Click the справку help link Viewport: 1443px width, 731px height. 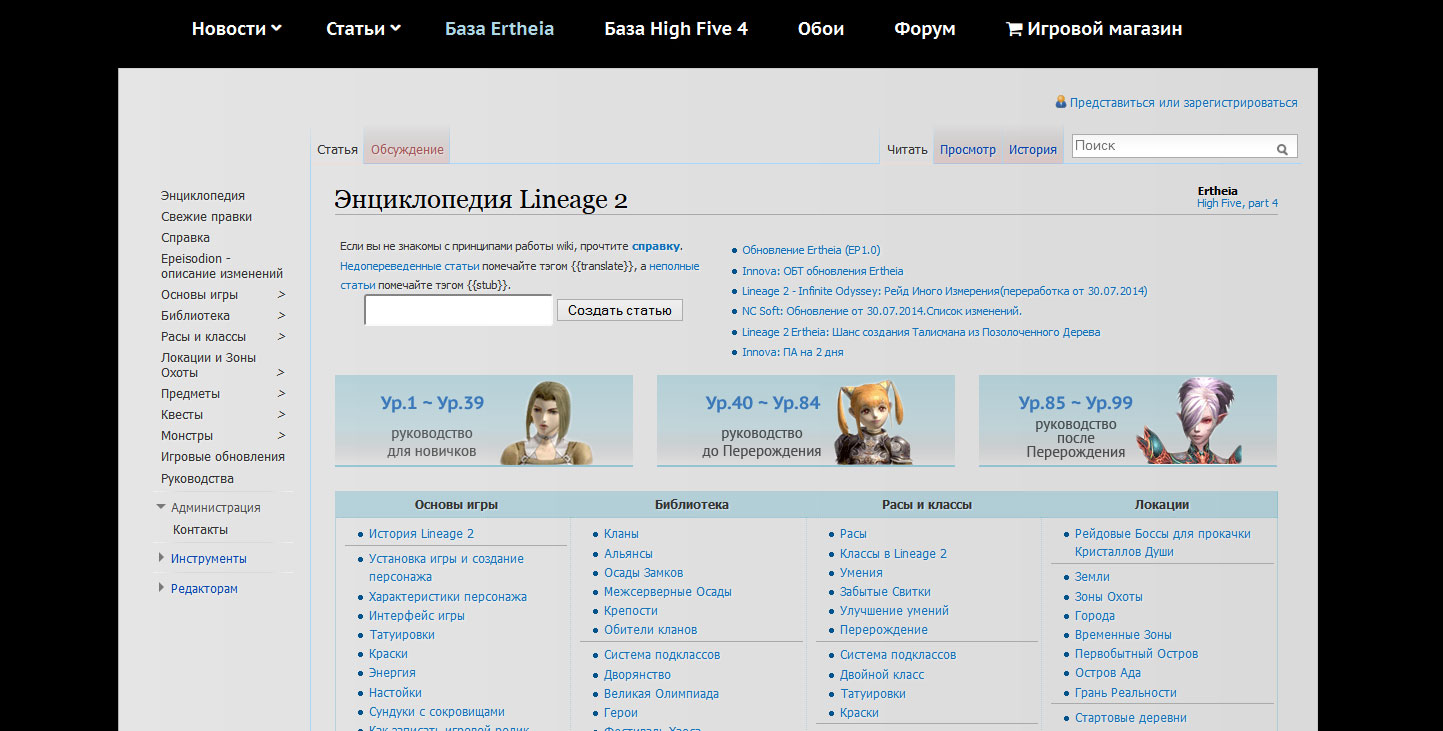click(x=656, y=245)
